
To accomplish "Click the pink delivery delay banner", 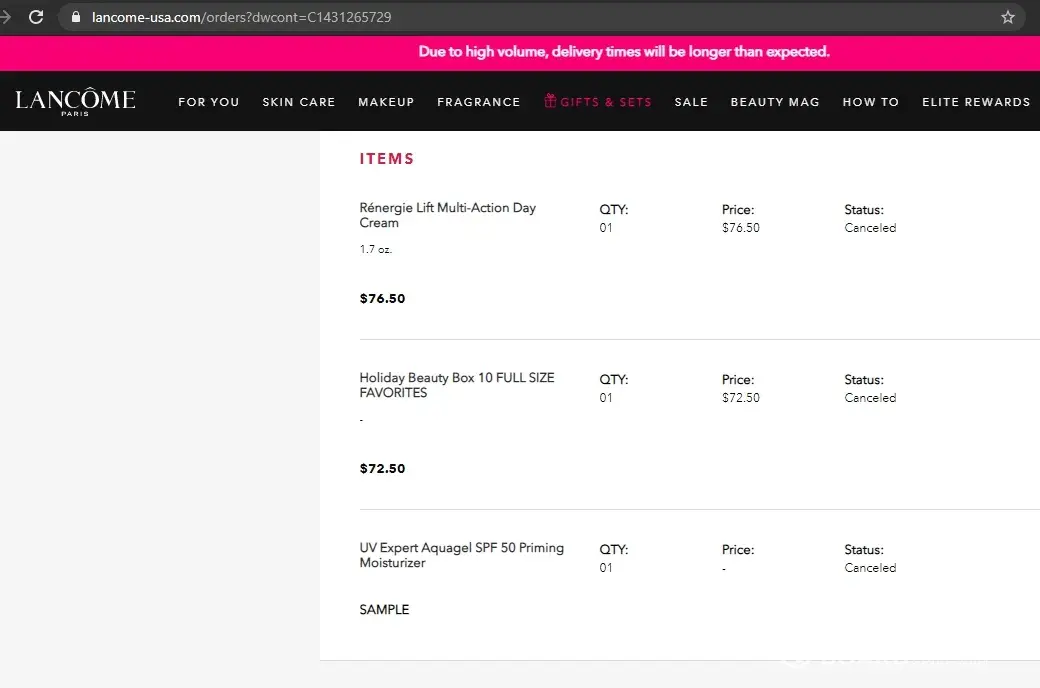I will [624, 52].
